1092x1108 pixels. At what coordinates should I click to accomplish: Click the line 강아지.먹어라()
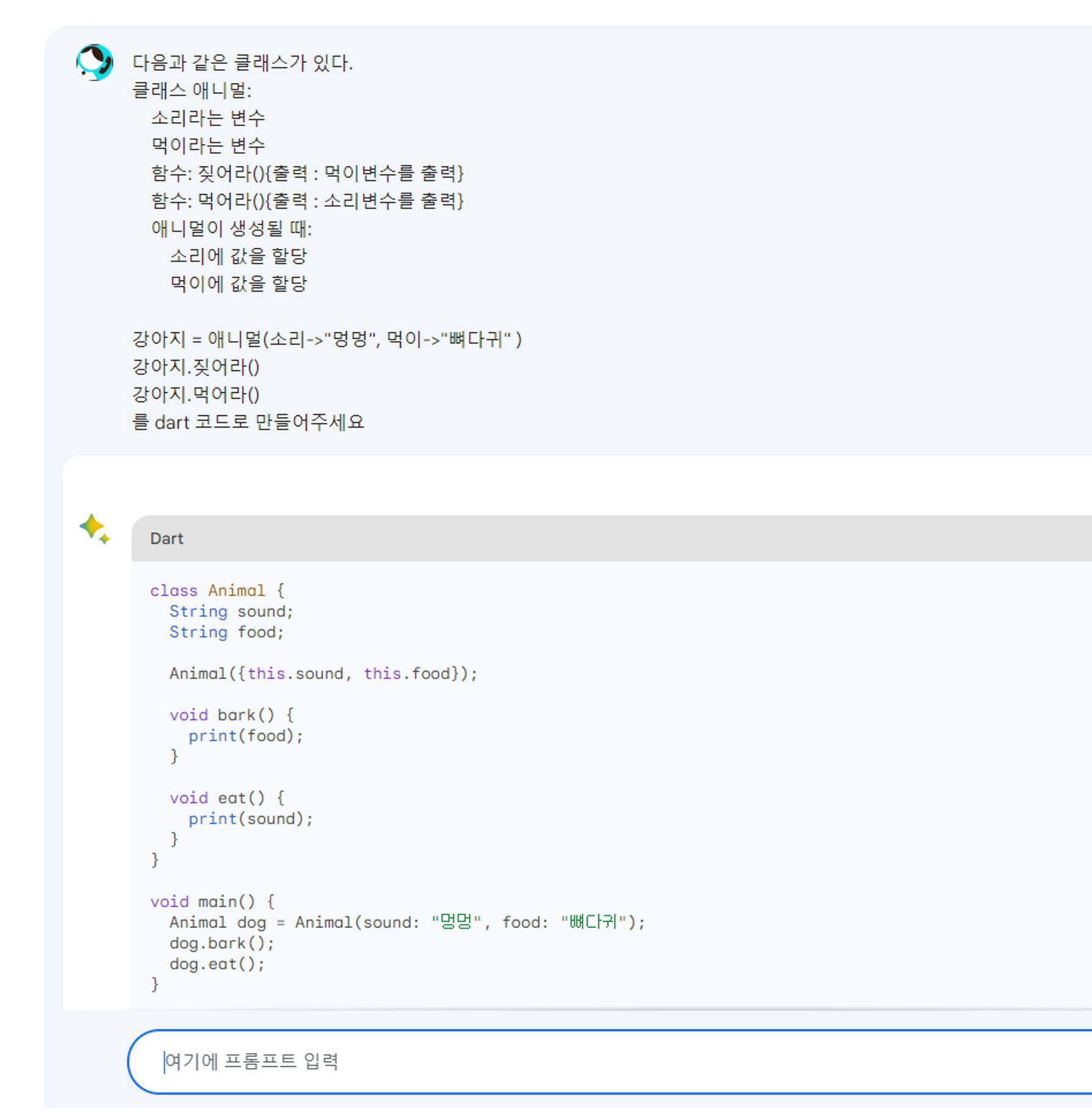pos(196,394)
